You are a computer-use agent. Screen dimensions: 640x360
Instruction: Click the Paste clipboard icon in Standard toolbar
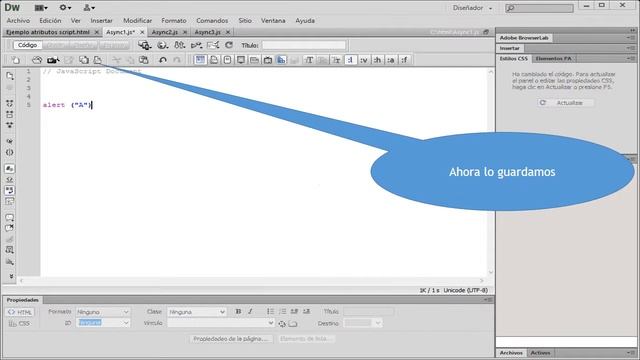click(x=144, y=60)
